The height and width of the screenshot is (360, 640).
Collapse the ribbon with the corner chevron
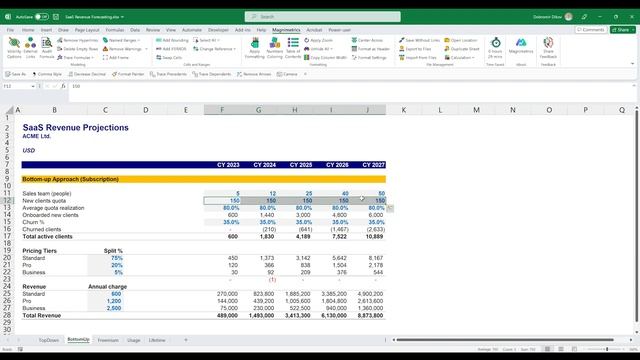(632, 64)
